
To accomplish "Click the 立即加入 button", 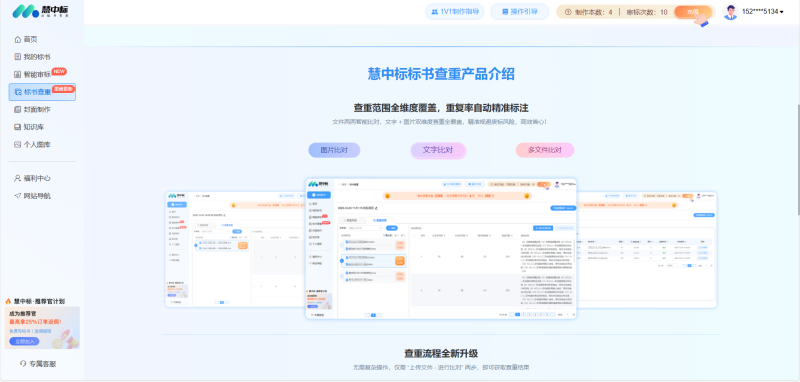I will coord(24,341).
